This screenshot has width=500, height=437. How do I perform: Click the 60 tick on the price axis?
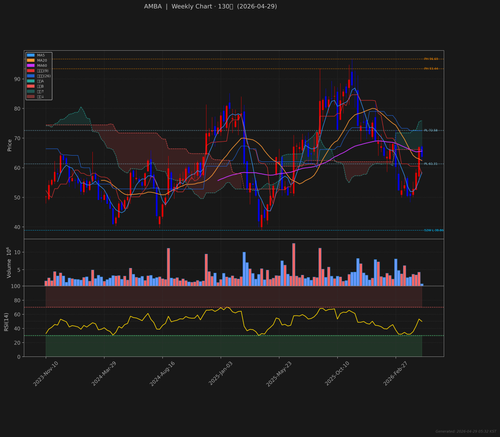pos(17,168)
